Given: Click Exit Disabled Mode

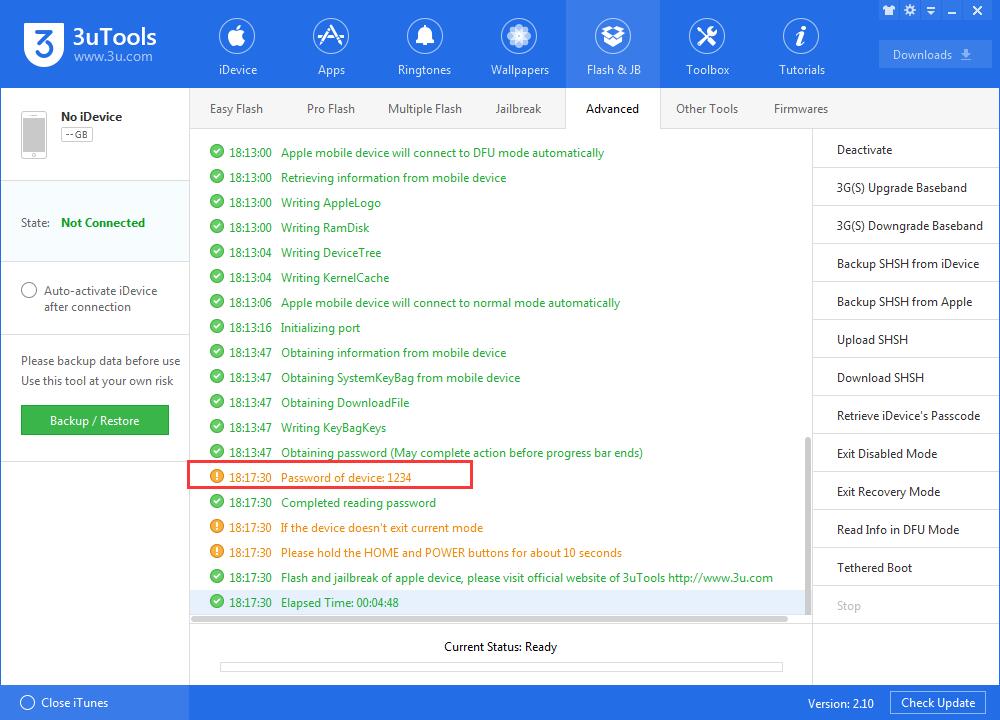Looking at the screenshot, I should point(906,453).
